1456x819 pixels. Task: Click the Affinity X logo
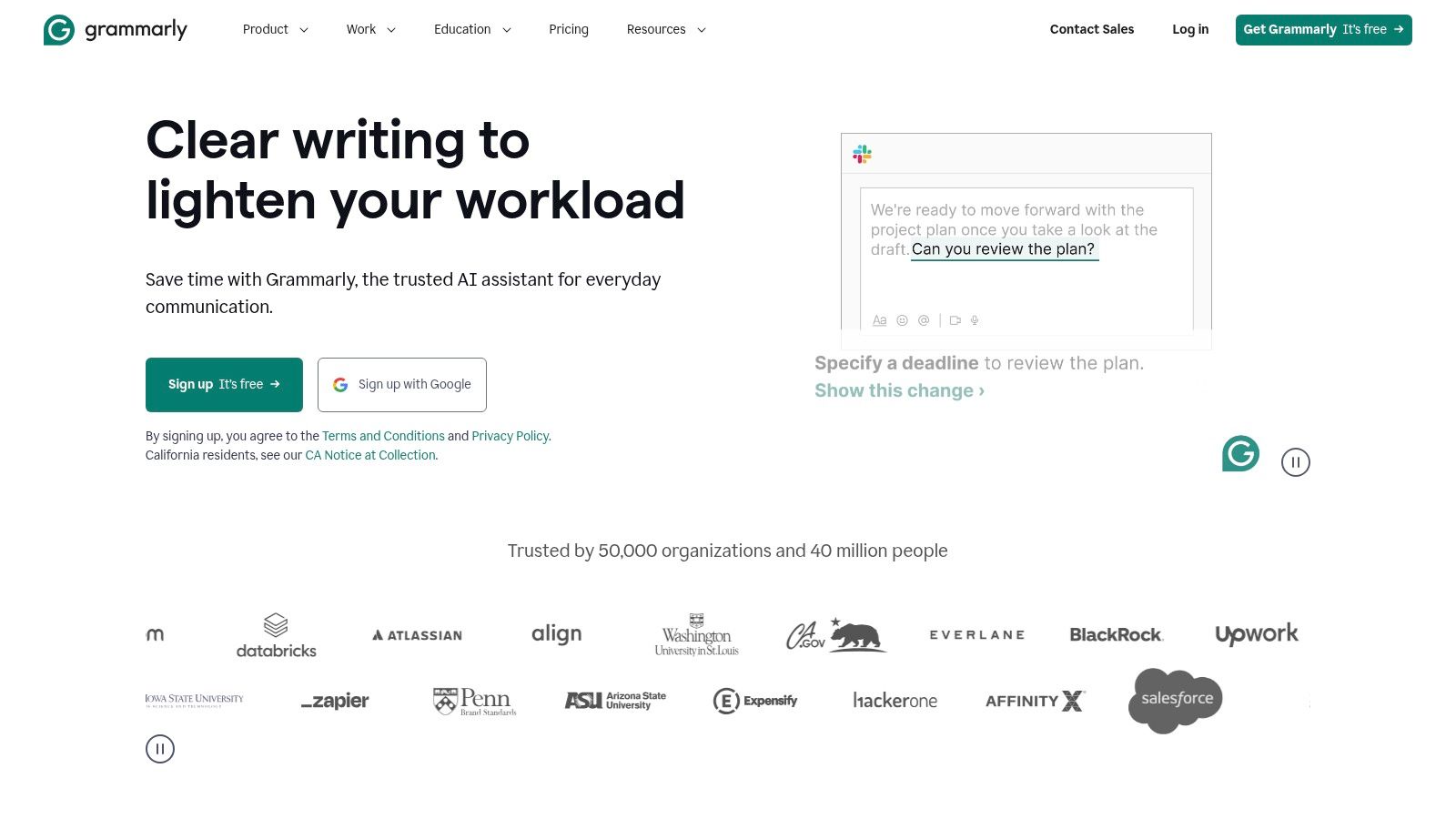point(1036,701)
